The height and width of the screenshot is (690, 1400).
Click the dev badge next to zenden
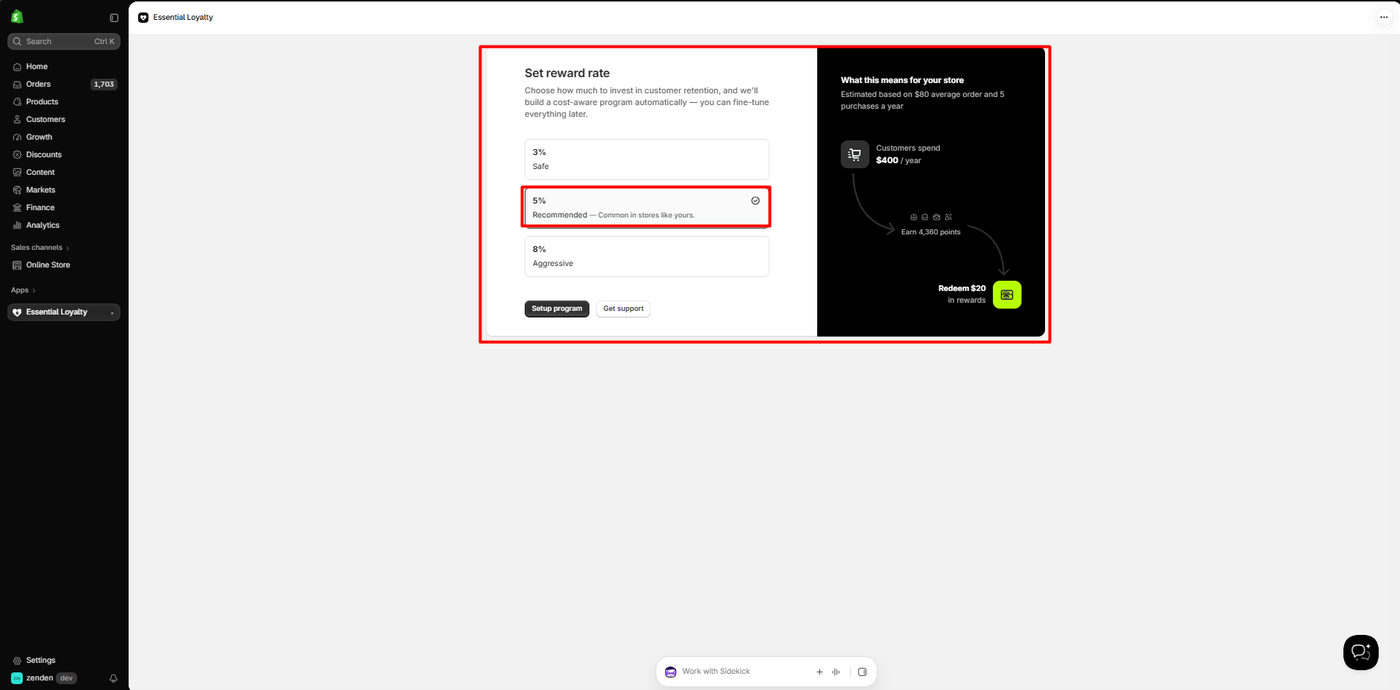tap(67, 678)
